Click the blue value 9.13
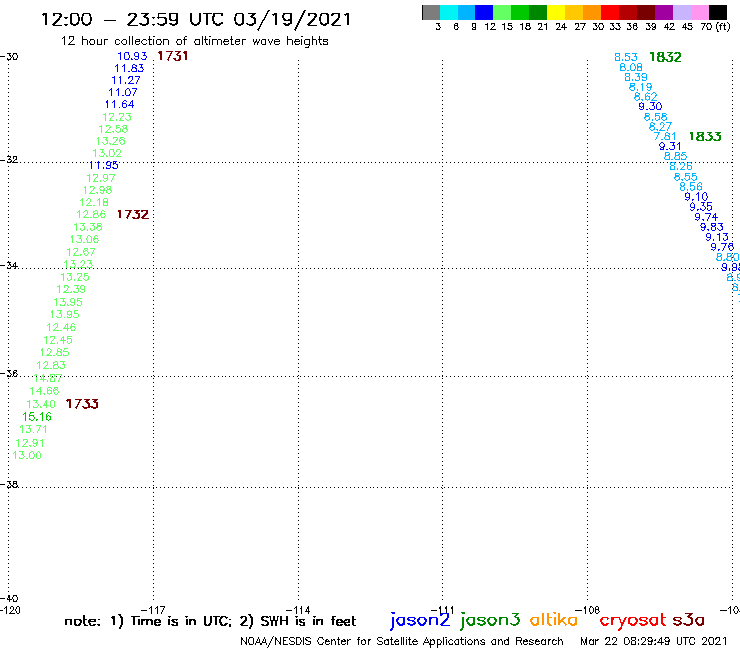The width and height of the screenshot is (740, 650). 717,237
